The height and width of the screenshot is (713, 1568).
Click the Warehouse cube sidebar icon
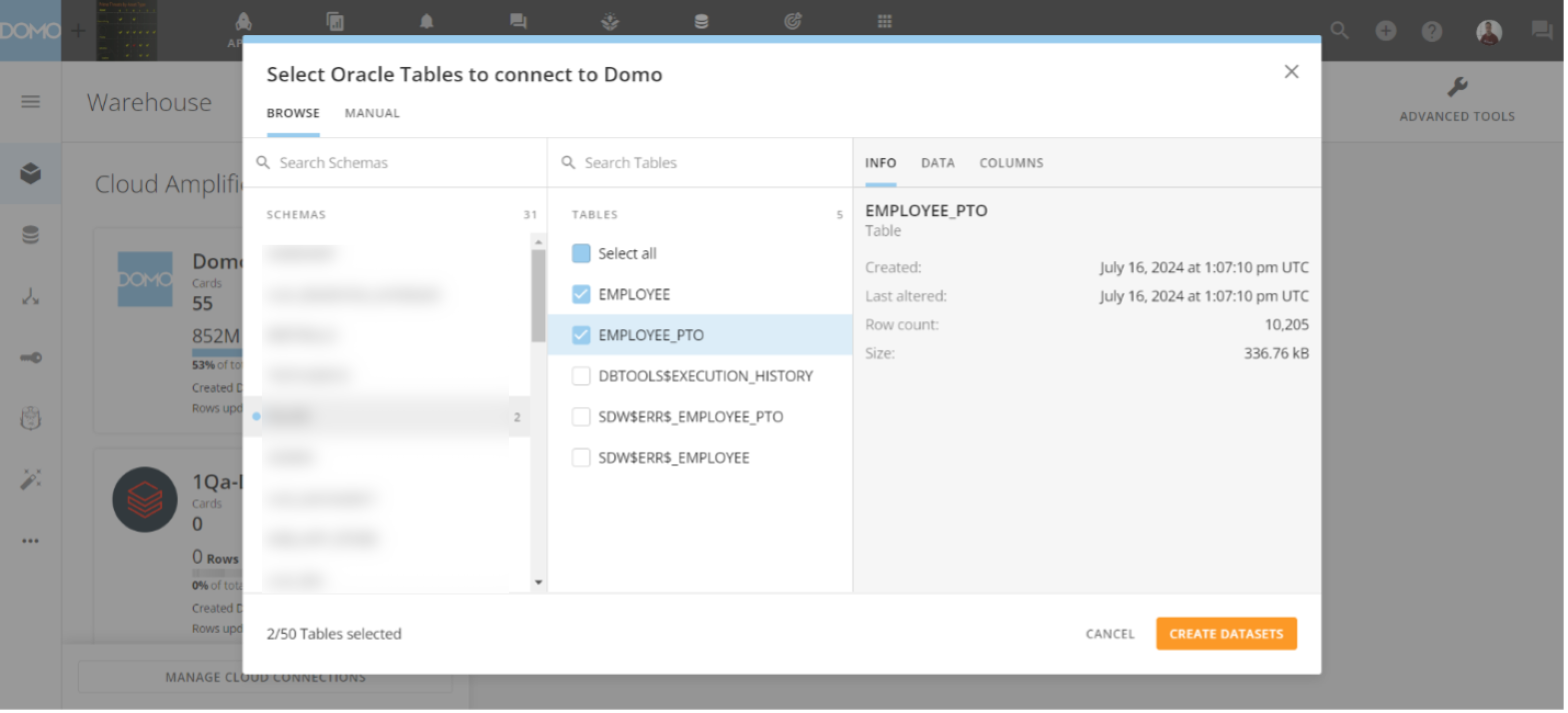30,174
